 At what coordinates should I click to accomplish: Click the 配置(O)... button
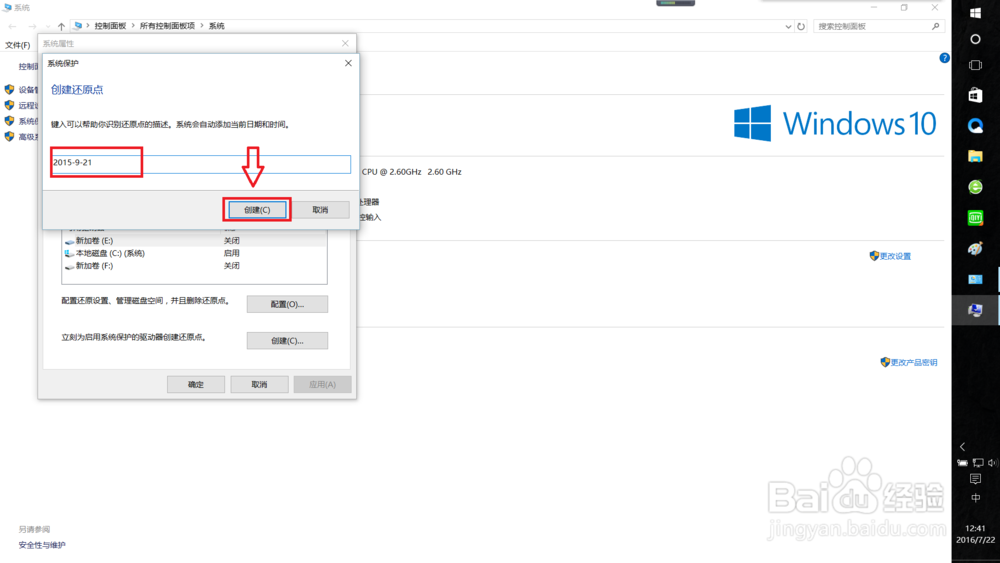[288, 304]
